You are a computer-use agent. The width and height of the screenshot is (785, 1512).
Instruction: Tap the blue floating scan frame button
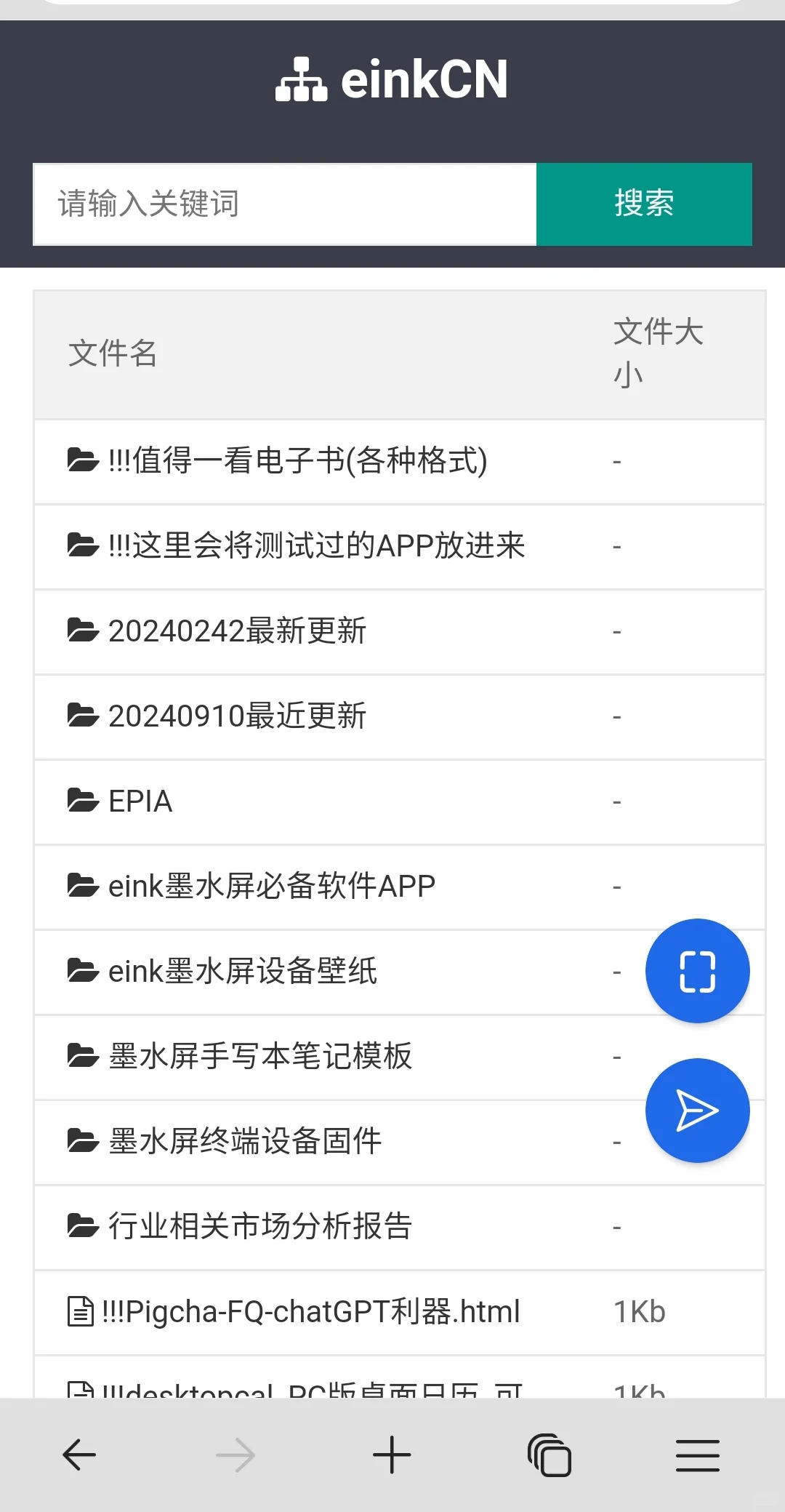pos(698,971)
